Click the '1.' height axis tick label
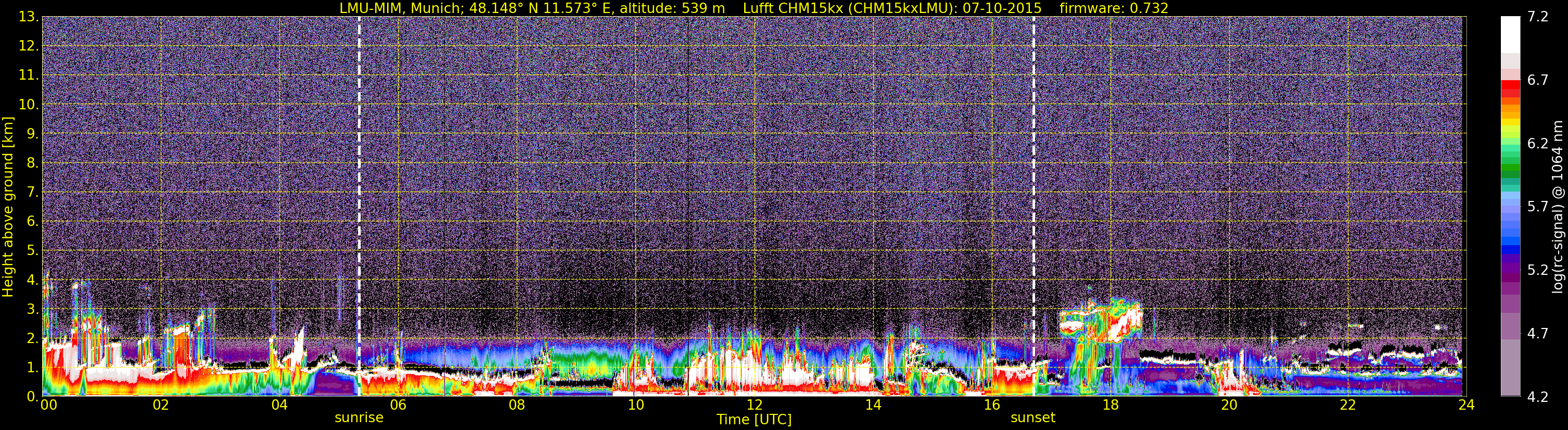This screenshot has height=430, width=1568. [x=32, y=367]
